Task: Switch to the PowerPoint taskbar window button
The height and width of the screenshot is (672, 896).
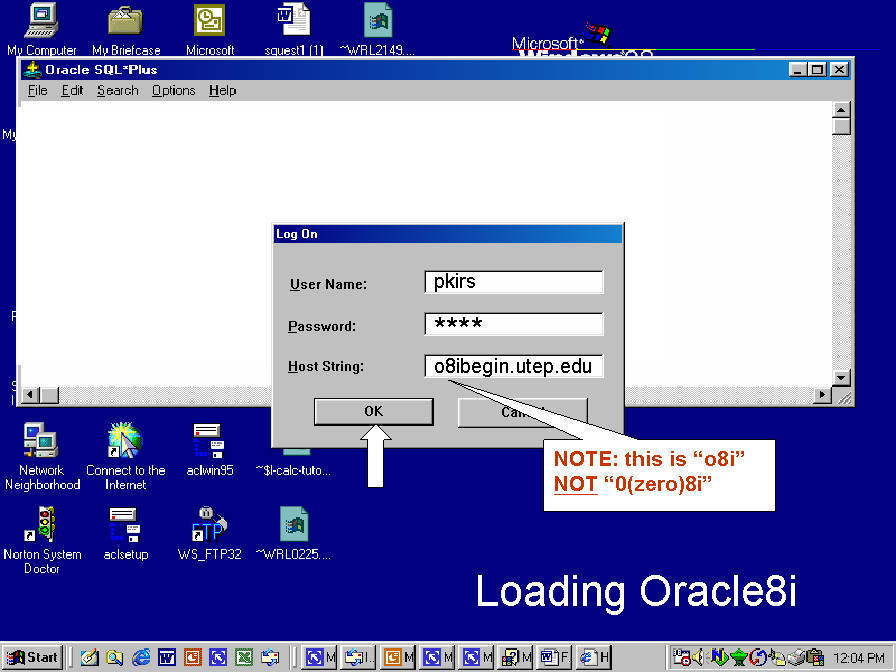Action: point(396,657)
